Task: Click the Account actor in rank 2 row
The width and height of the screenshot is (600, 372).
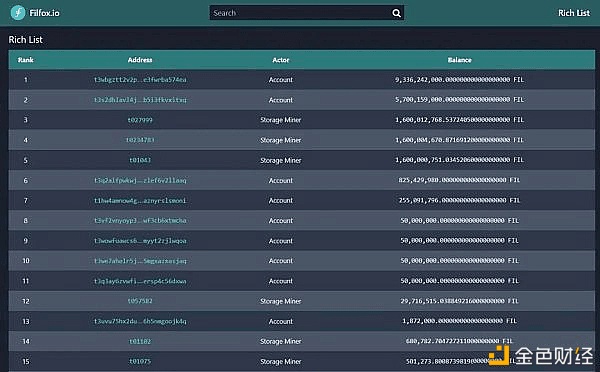Action: pos(281,100)
